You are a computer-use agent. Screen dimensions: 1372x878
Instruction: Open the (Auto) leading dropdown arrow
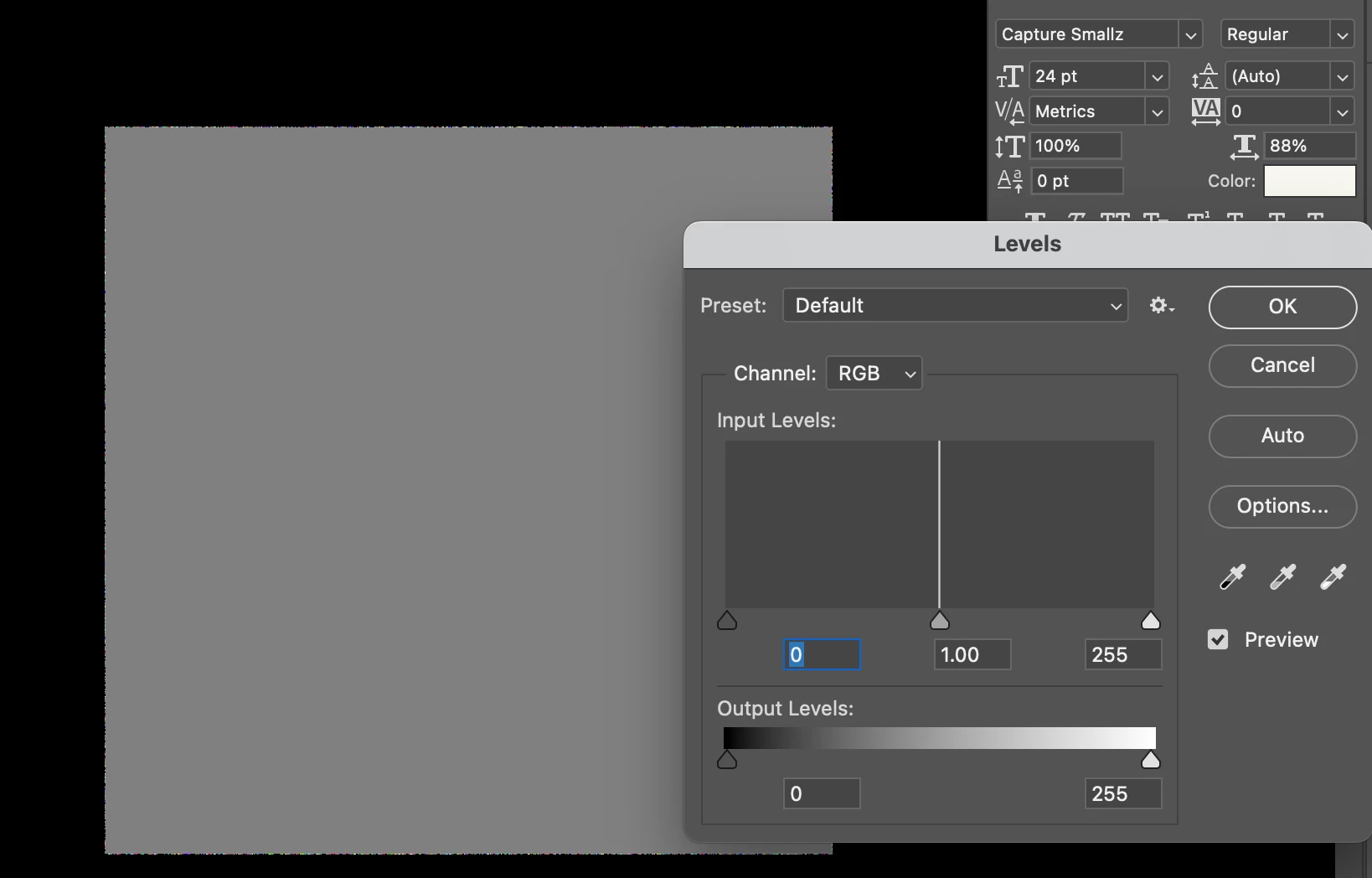coord(1342,77)
